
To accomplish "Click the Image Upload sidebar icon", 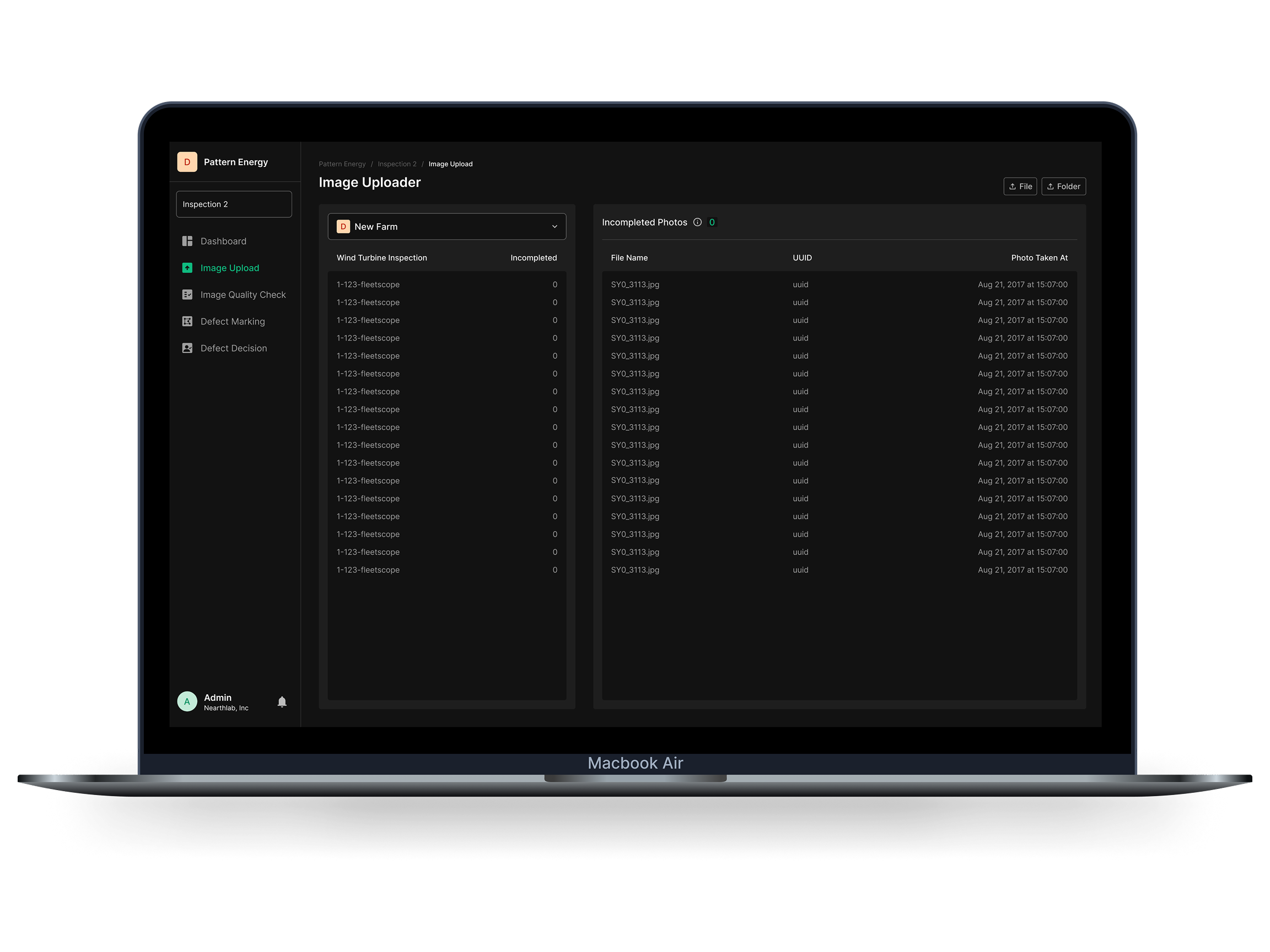I will (187, 267).
